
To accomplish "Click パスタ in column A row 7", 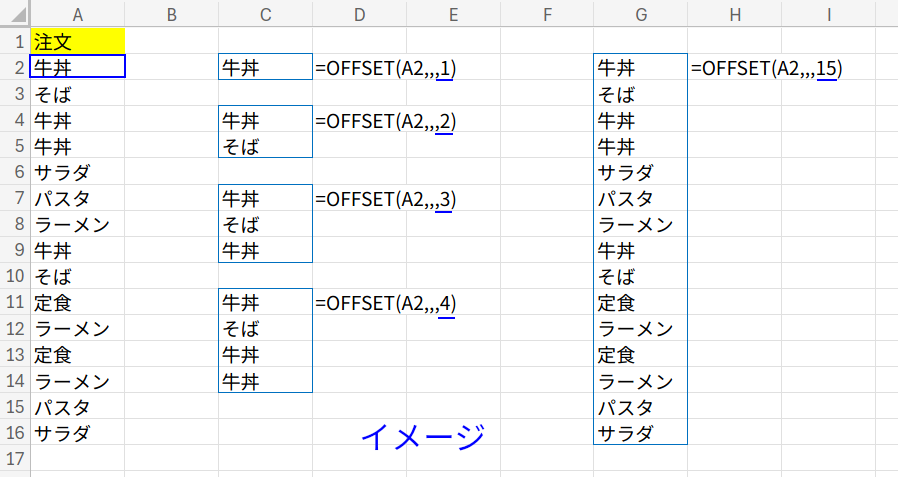I will [77, 198].
